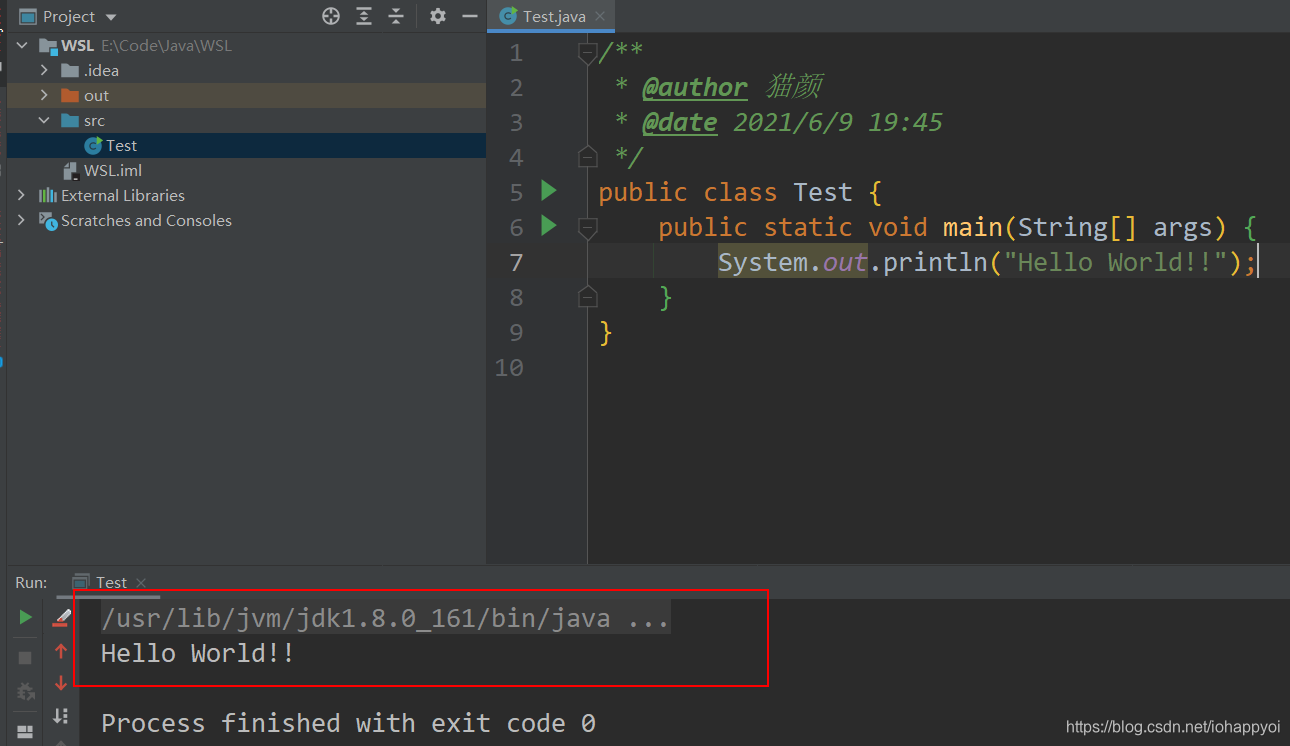Click the run gutter arrow on line 5
The height and width of the screenshot is (746, 1290).
548,190
